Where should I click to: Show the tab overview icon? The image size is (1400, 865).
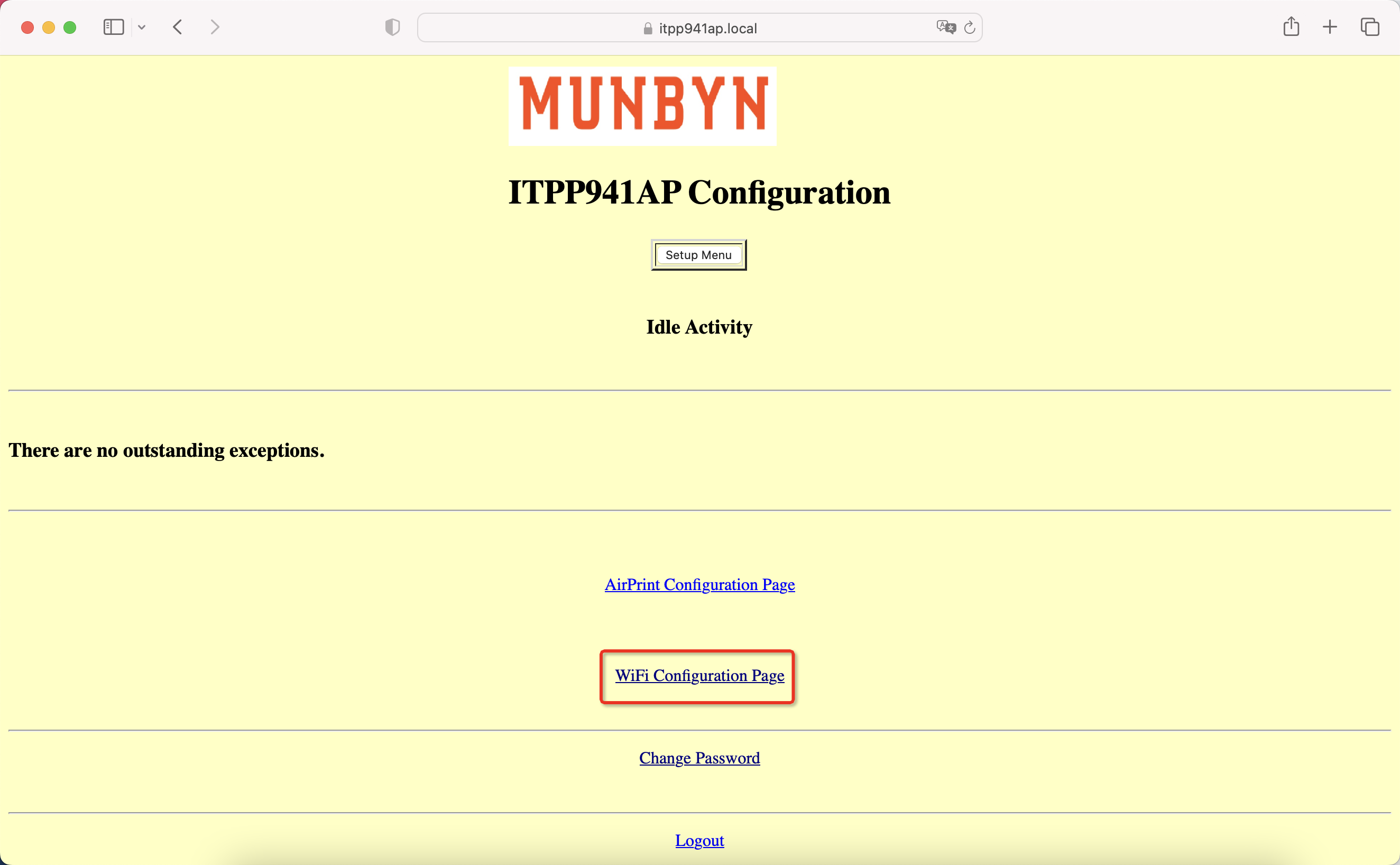pyautogui.click(x=1370, y=27)
